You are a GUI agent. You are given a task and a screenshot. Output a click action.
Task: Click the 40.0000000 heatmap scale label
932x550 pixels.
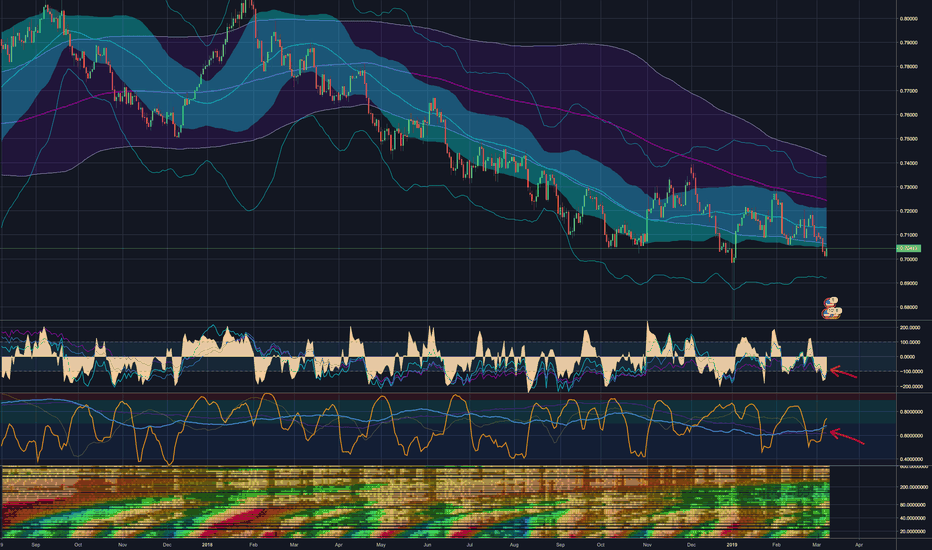coord(912,518)
